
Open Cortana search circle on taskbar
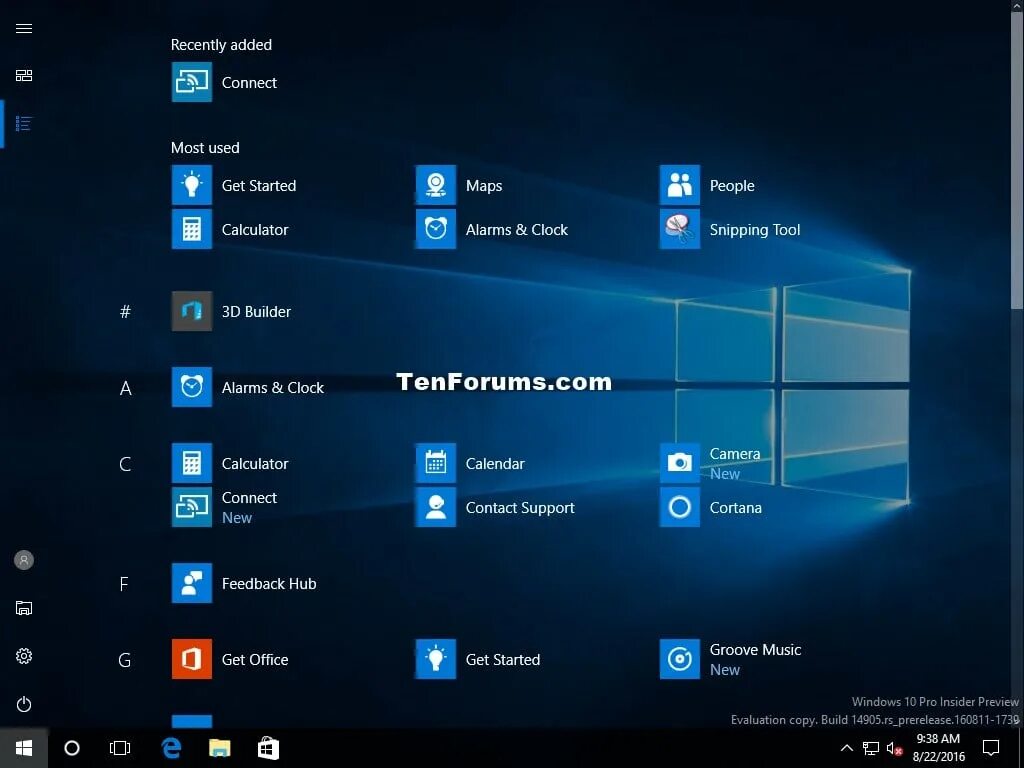(72, 748)
